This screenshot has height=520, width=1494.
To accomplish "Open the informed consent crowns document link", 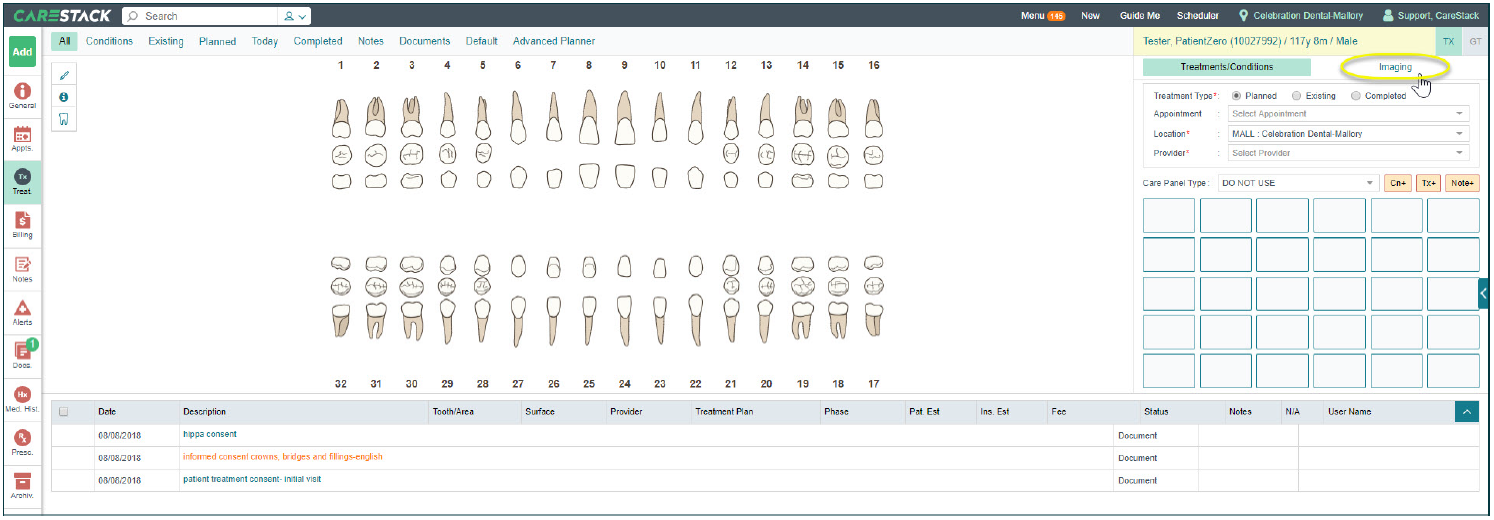I will 283,457.
